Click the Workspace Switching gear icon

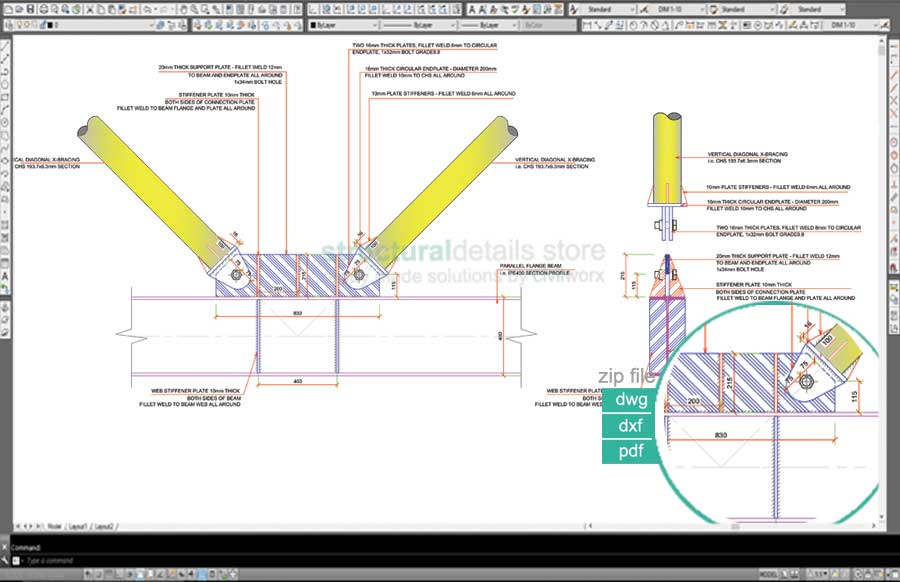pos(858,574)
